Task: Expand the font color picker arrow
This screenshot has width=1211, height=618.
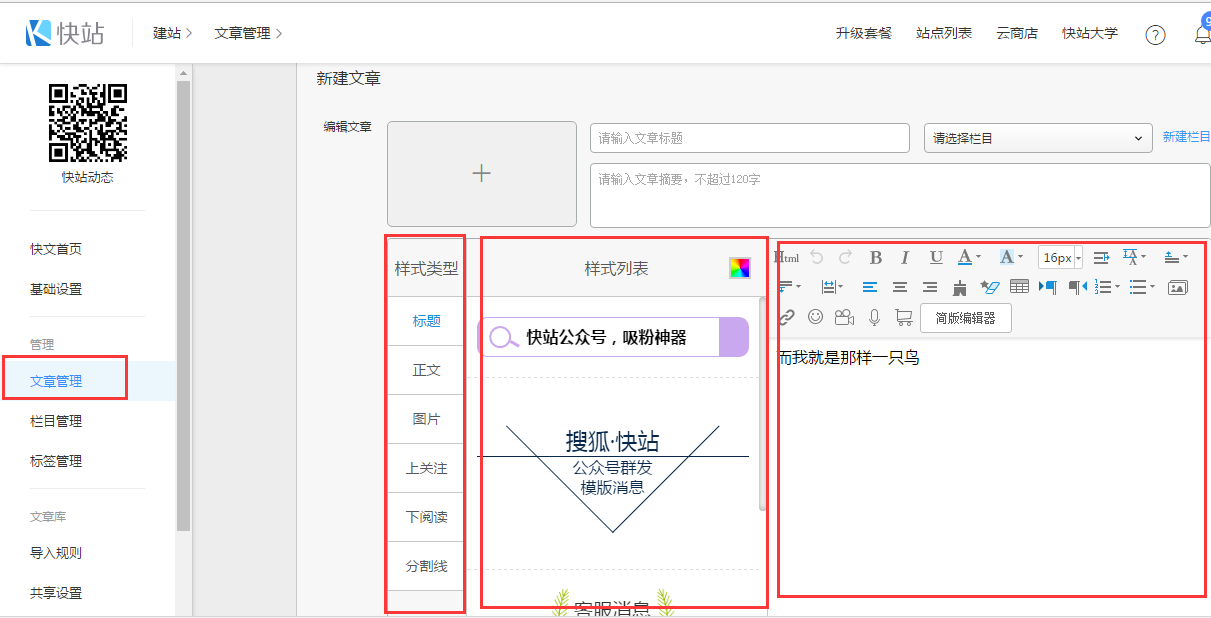Action: tap(979, 258)
